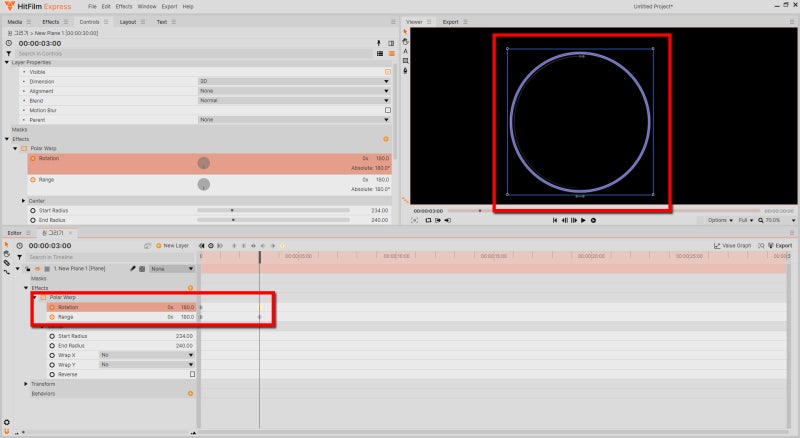The image size is (800, 438).
Task: Open the Blend dropdown set to Normal
Action: pyautogui.click(x=294, y=101)
